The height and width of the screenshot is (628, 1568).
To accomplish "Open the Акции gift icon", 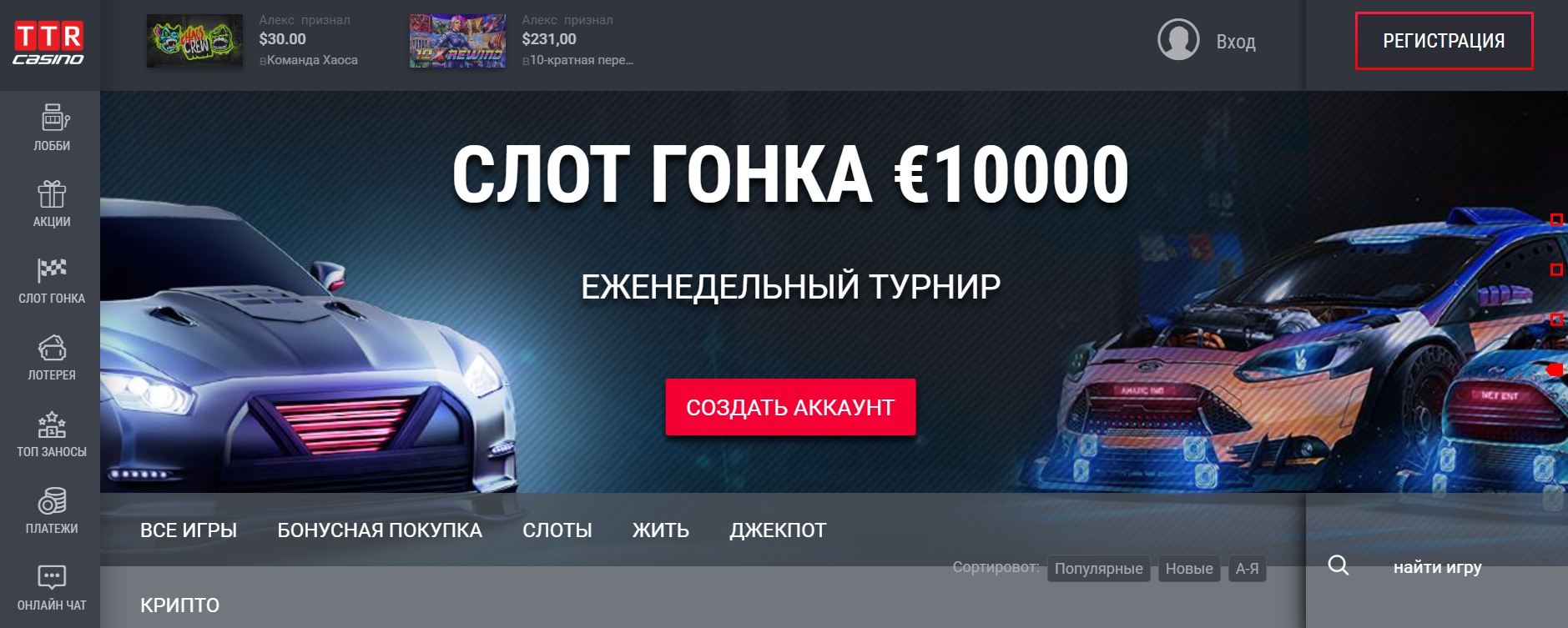I will pos(52,194).
